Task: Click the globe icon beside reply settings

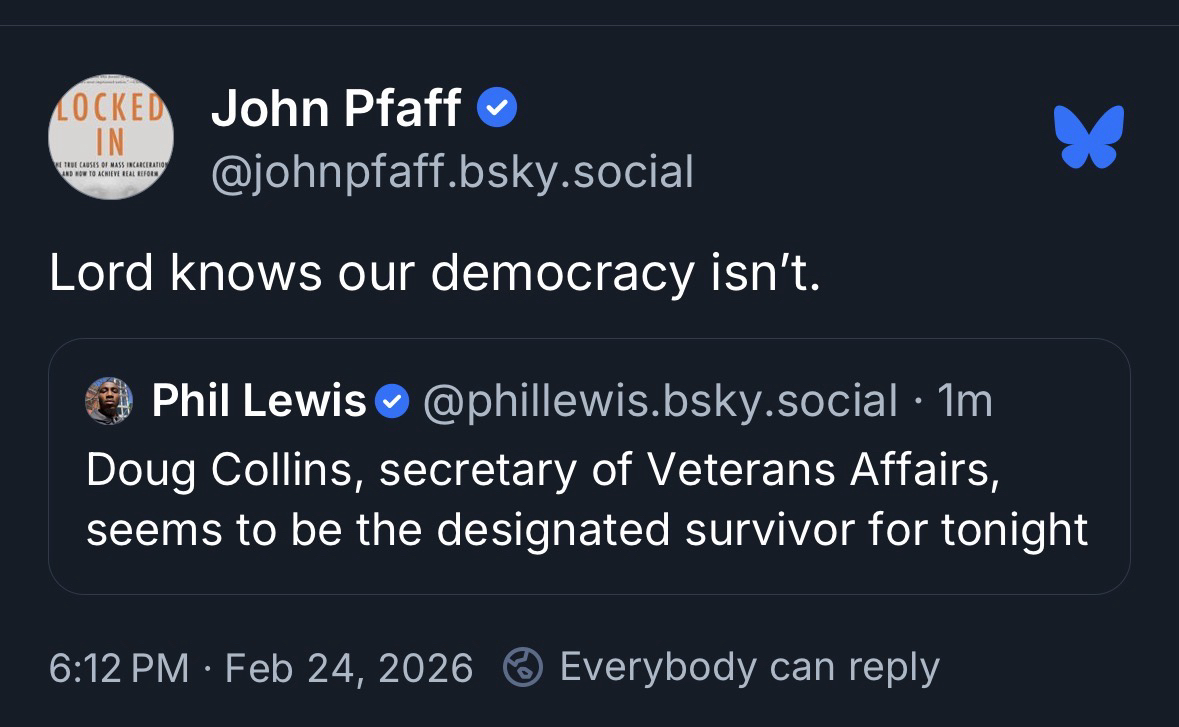Action: [x=523, y=667]
